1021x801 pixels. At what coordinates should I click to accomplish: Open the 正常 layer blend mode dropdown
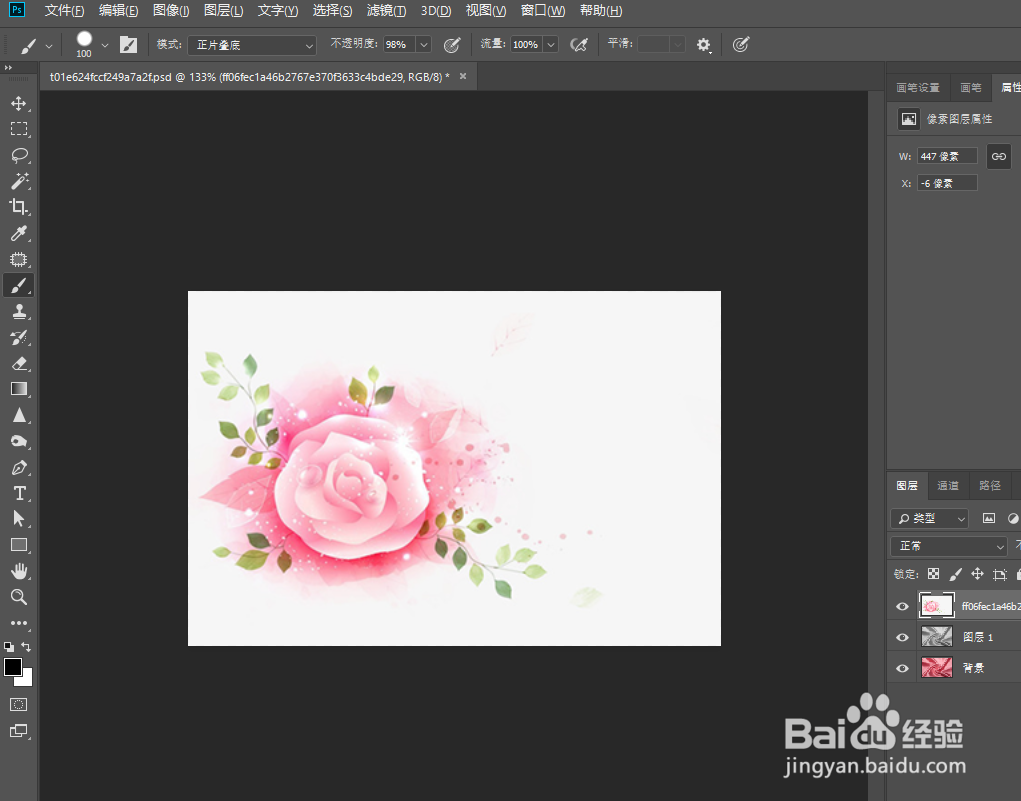pyautogui.click(x=949, y=546)
